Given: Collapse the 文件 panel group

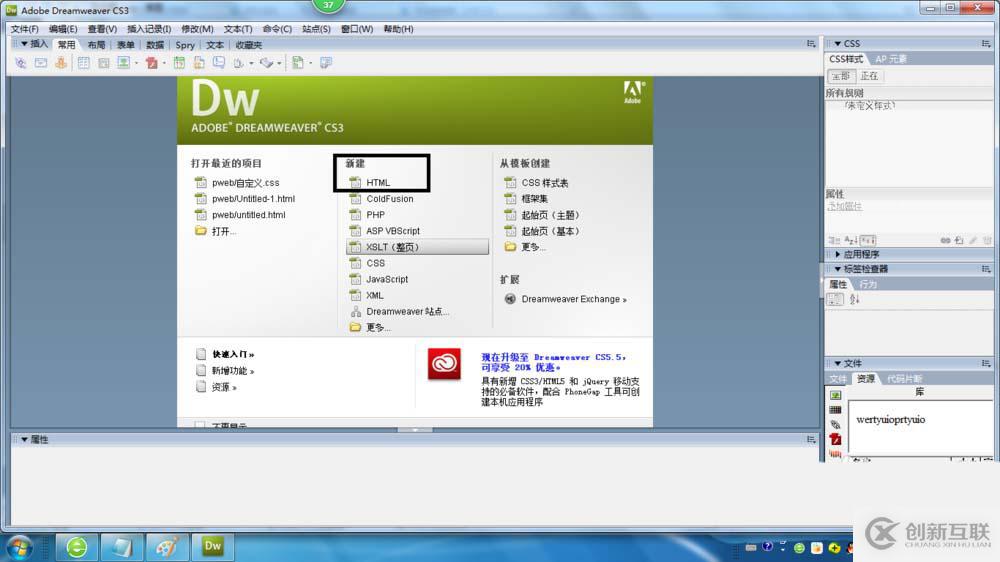Looking at the screenshot, I should (x=837, y=363).
